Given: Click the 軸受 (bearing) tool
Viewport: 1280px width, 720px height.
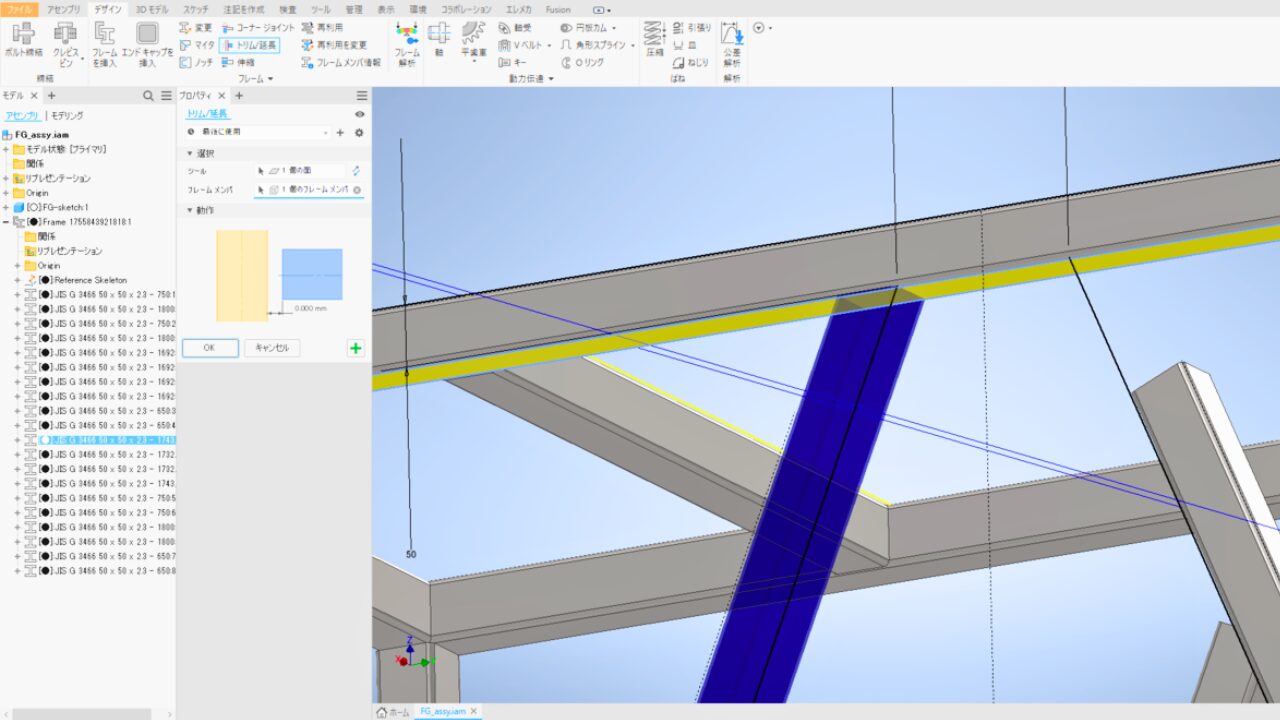Looking at the screenshot, I should click(515, 28).
